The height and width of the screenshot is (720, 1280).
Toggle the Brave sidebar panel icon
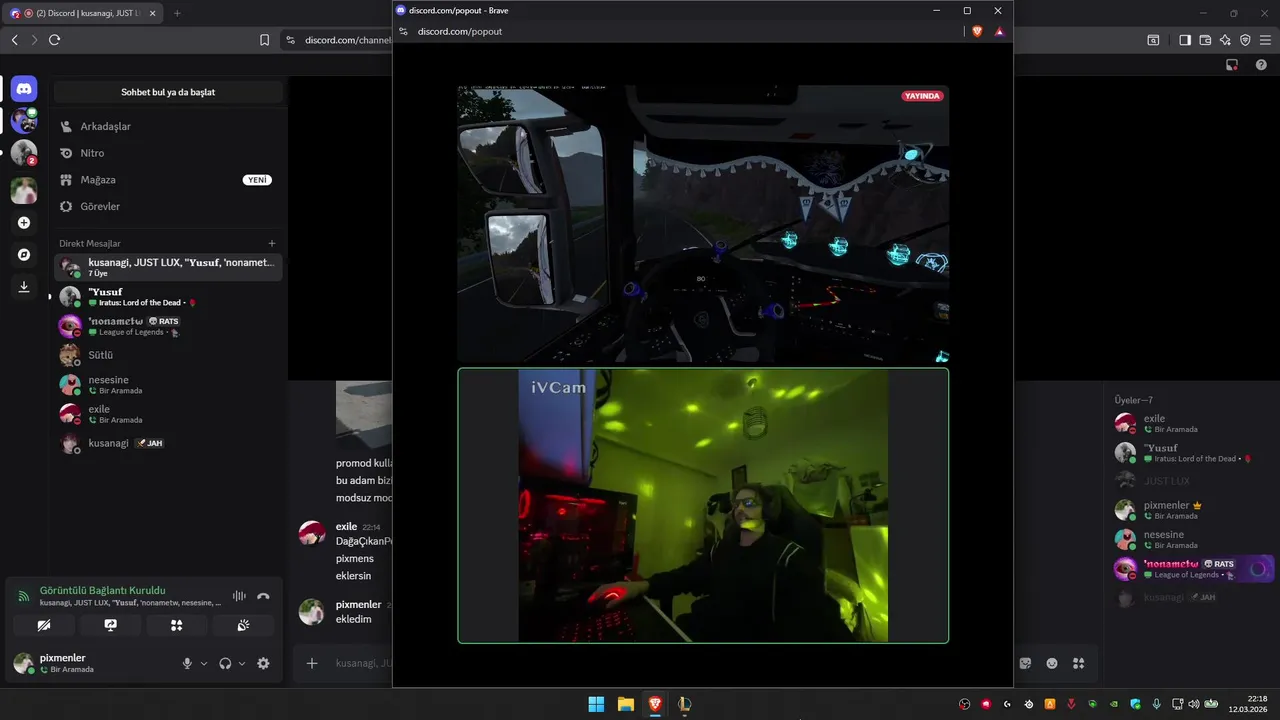(x=1185, y=40)
